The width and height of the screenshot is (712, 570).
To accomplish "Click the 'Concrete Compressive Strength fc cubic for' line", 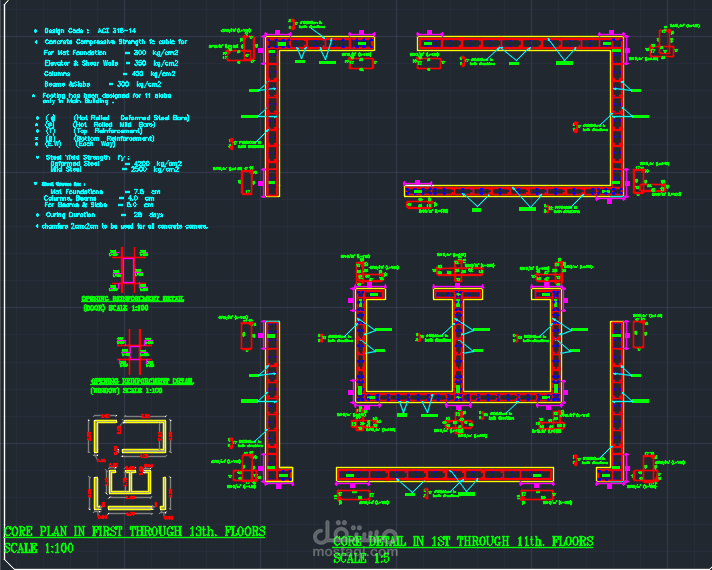I will tap(115, 42).
